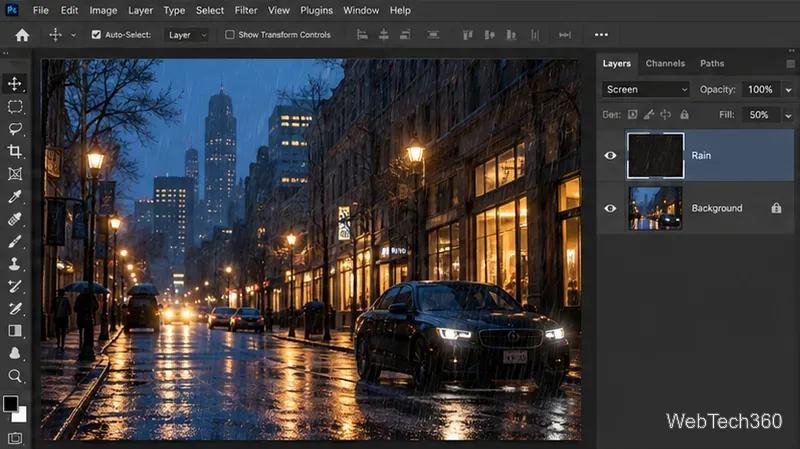
Task: Select the Frame tool
Action: point(15,173)
